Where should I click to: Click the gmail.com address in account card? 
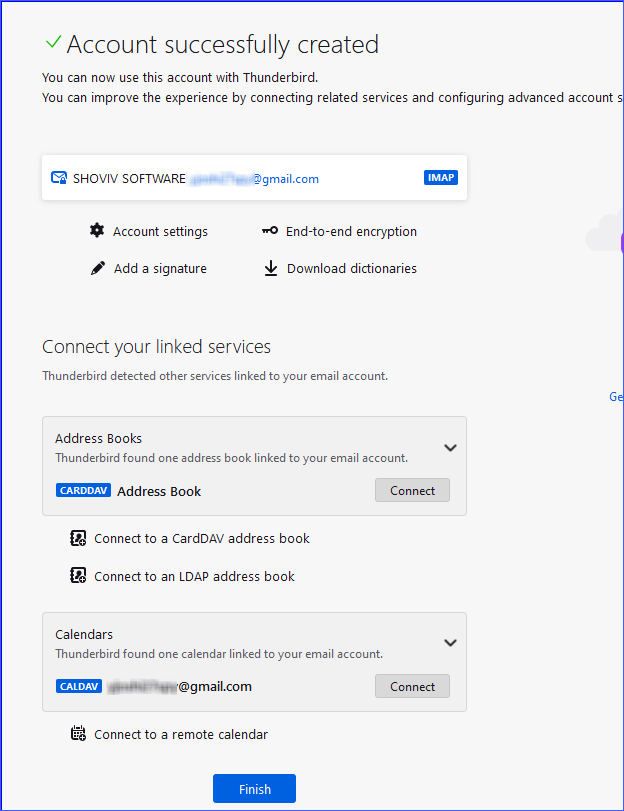point(254,179)
